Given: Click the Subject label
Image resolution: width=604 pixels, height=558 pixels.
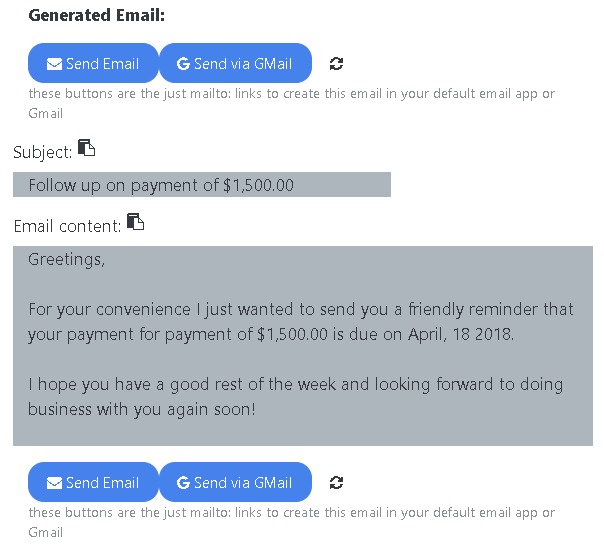Looking at the screenshot, I should click(x=42, y=152).
